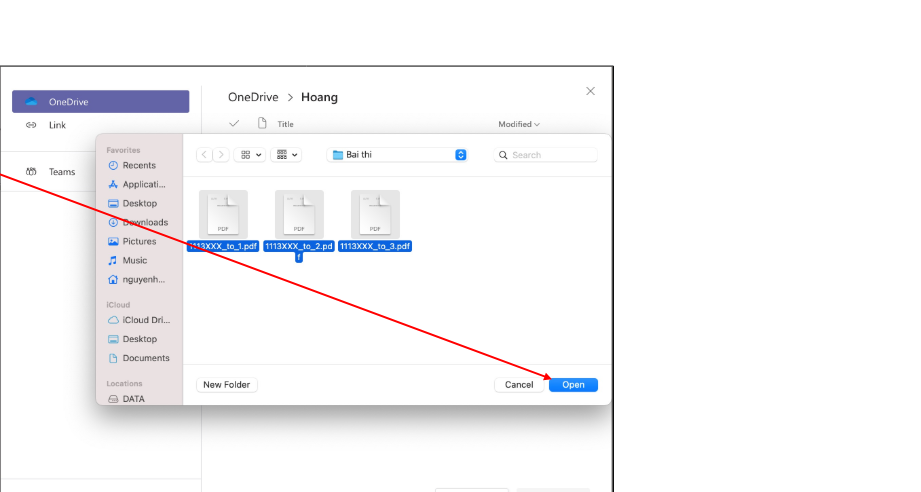The height and width of the screenshot is (492, 921).
Task: Click the OneDrive breadcrumb
Action: pos(253,97)
